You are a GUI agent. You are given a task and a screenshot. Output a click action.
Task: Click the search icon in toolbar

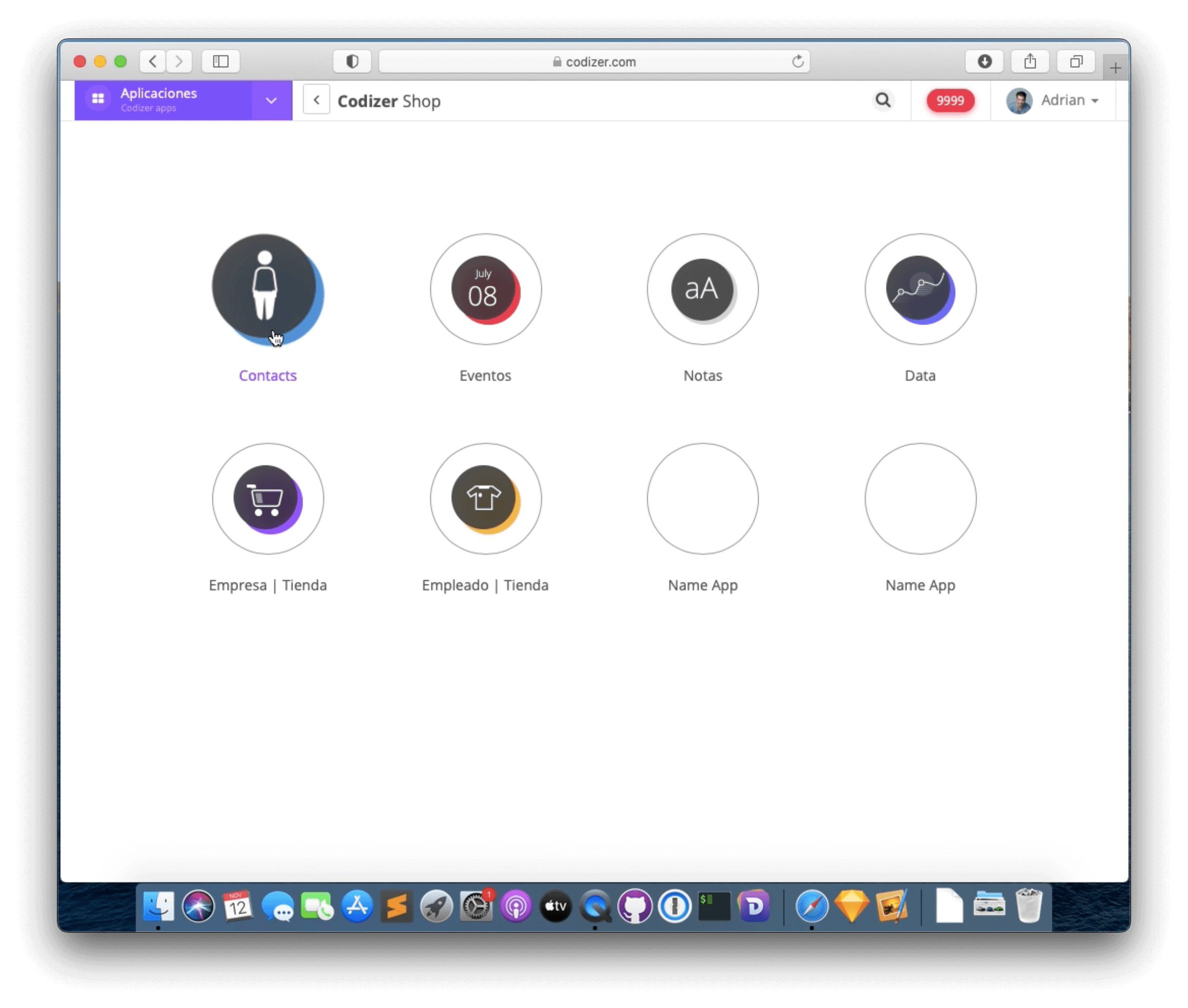pos(884,100)
